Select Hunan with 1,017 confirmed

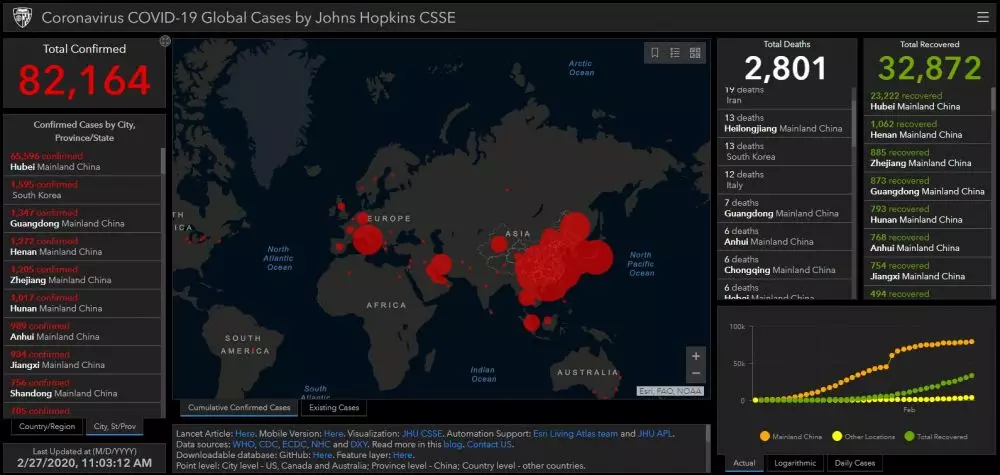(82, 303)
